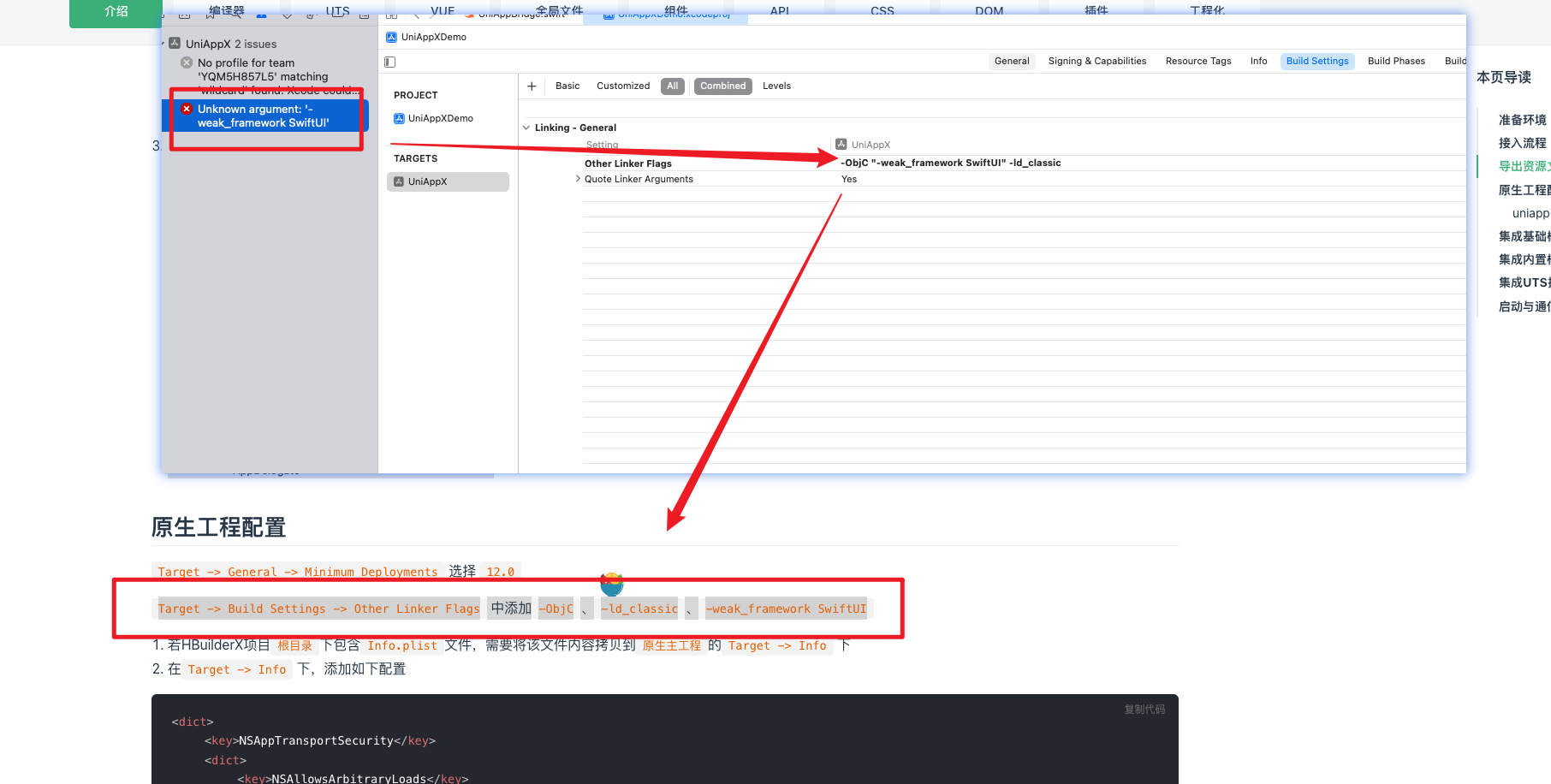
Task: Click the UniAppX app icon in issues header
Action: tap(175, 44)
